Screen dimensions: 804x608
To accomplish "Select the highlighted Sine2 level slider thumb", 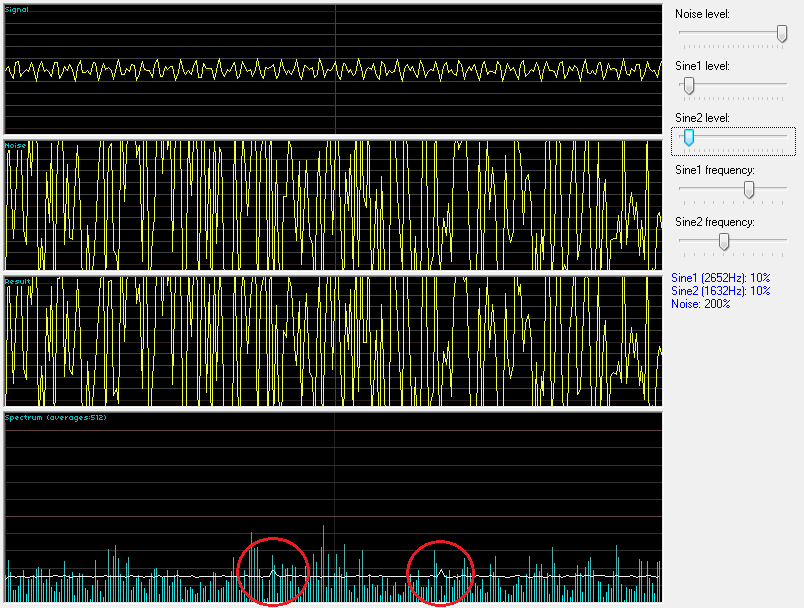I will tap(688, 137).
